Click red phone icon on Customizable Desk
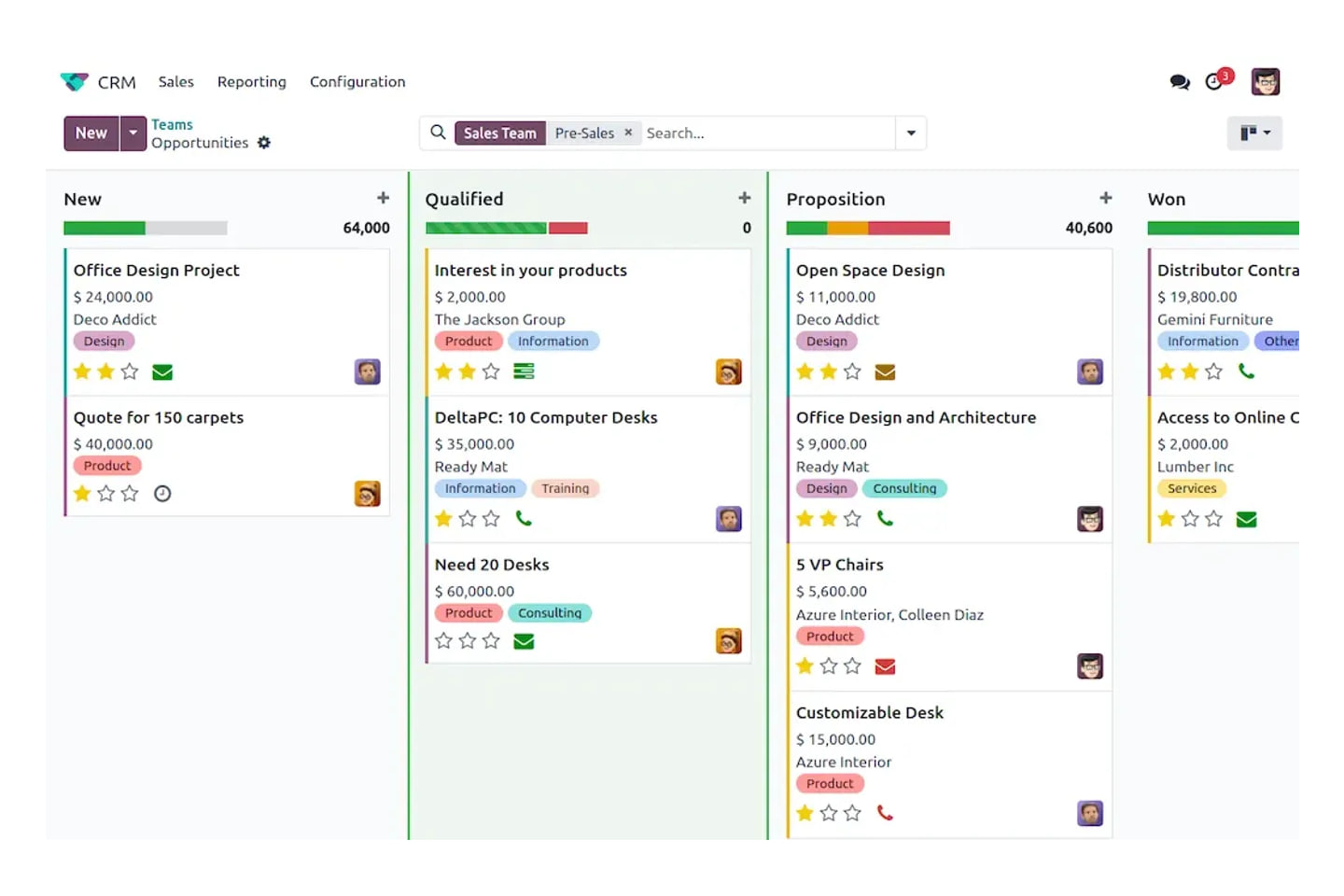1344x896 pixels. click(x=885, y=813)
